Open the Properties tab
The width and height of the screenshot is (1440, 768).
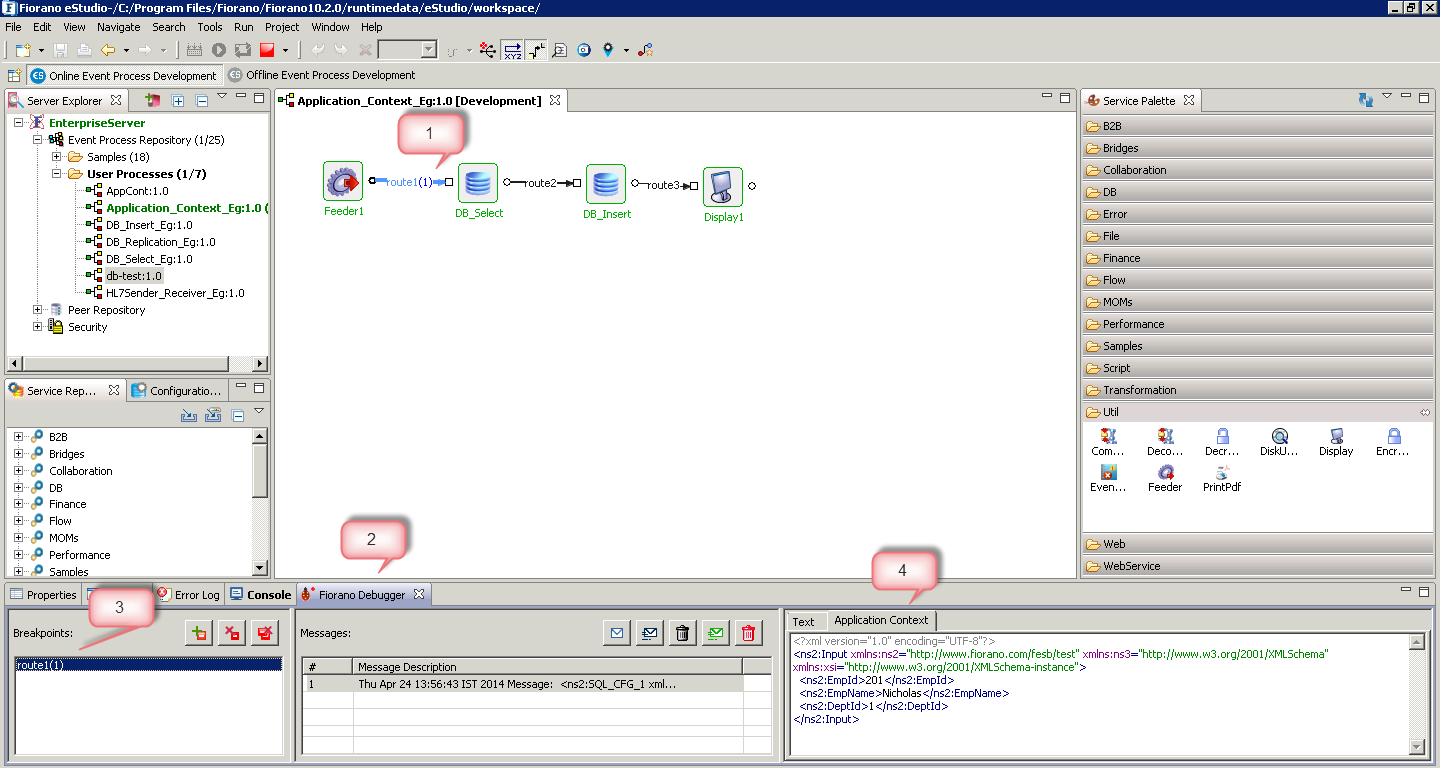tap(43, 594)
